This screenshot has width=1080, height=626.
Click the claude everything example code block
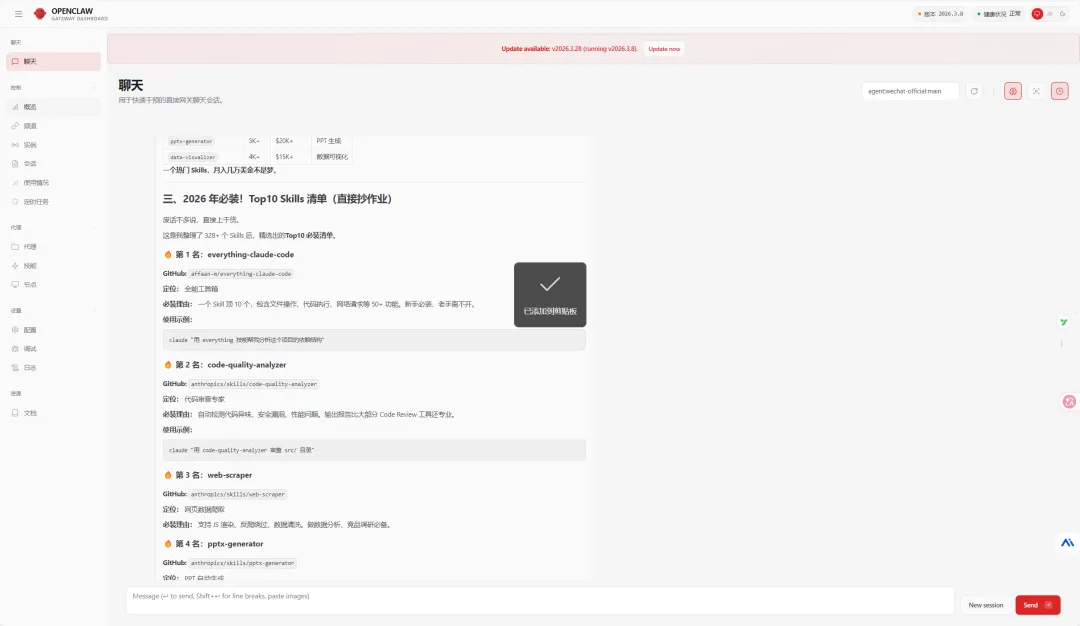pyautogui.click(x=374, y=340)
